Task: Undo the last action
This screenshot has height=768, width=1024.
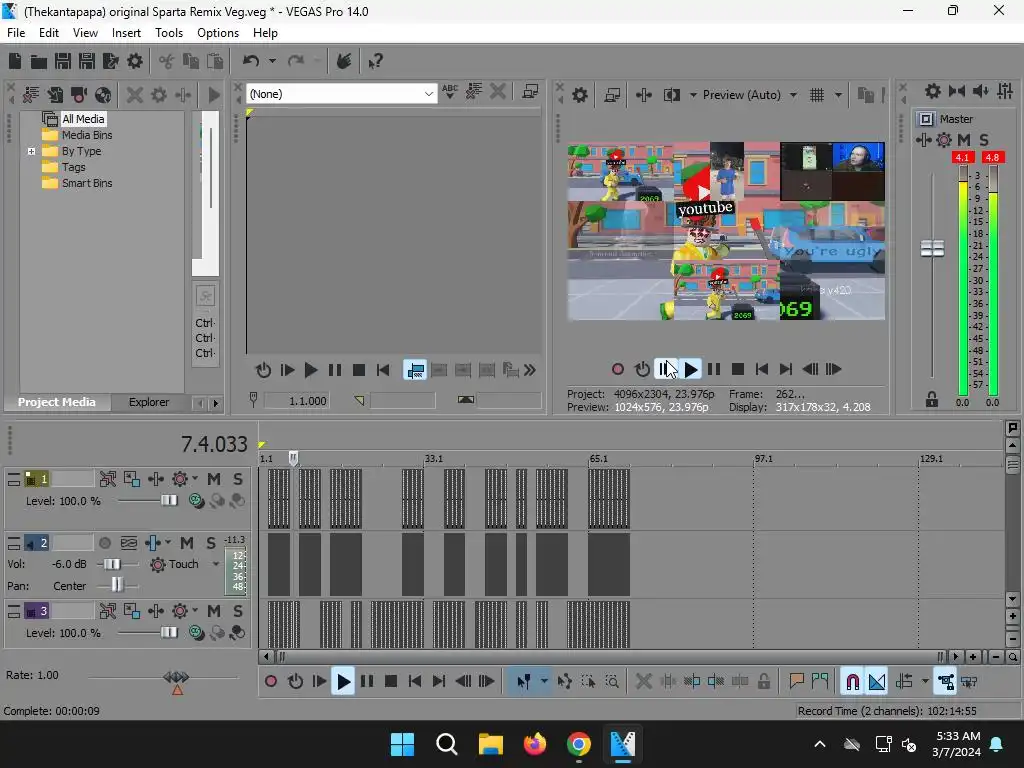Action: pos(251,61)
